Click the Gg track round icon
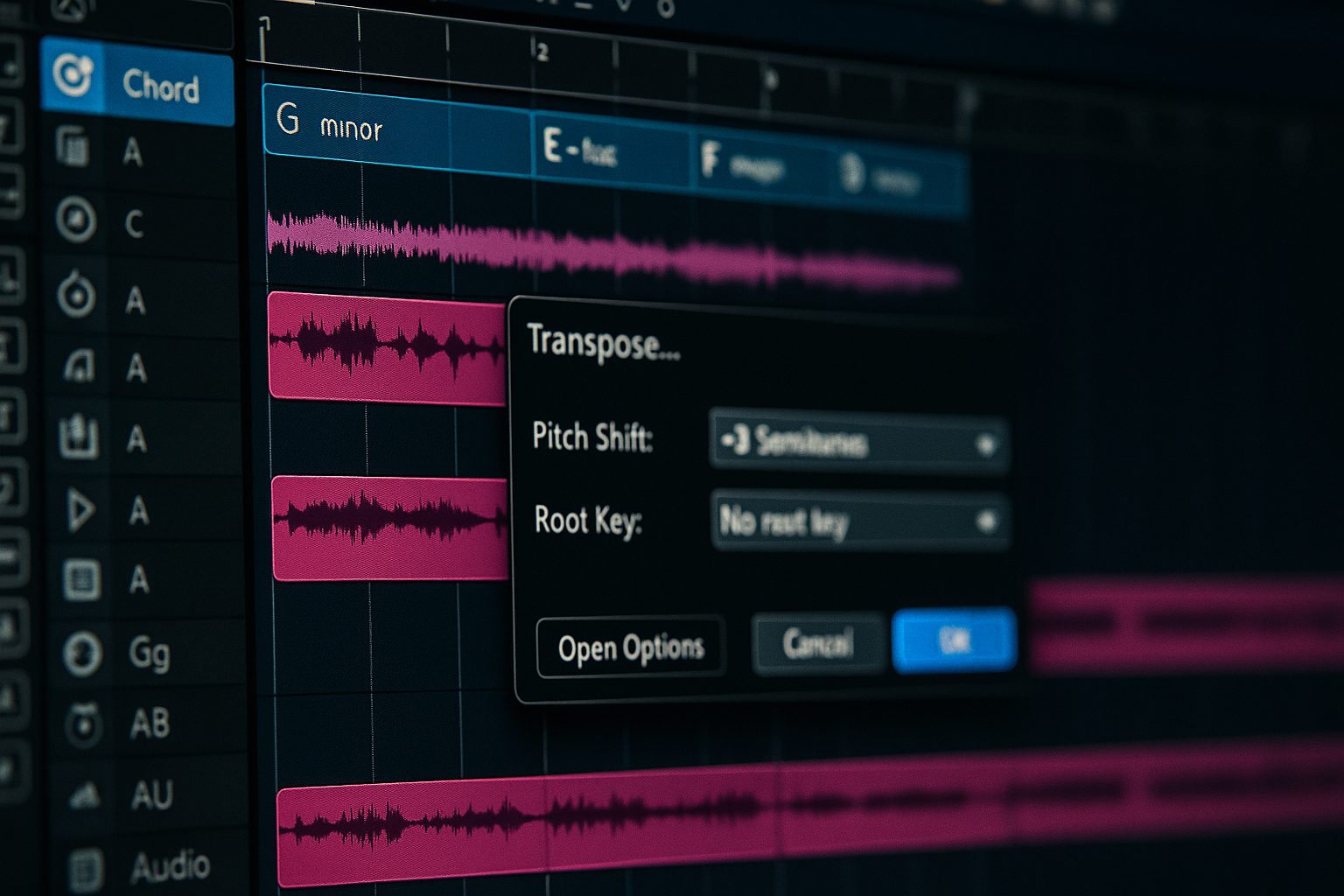Image resolution: width=1344 pixels, height=896 pixels. (x=82, y=654)
